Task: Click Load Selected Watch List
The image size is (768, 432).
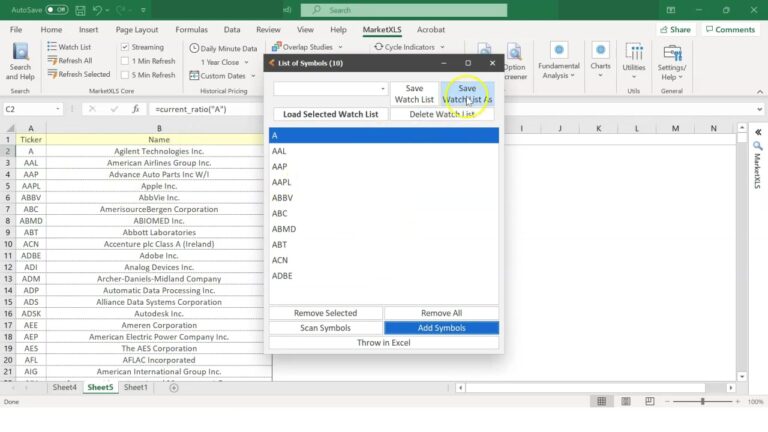Action: point(331,114)
